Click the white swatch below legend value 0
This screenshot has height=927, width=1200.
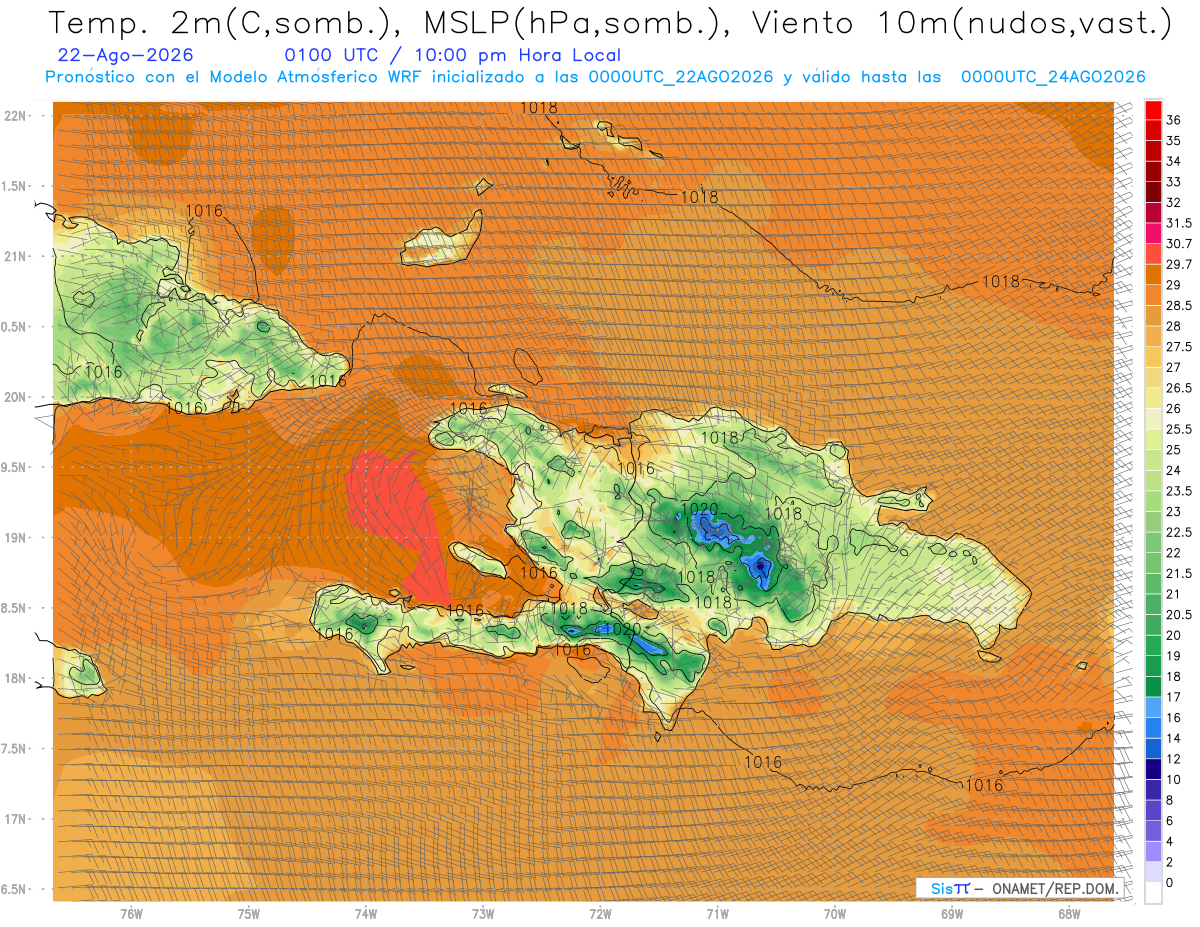(x=1153, y=893)
